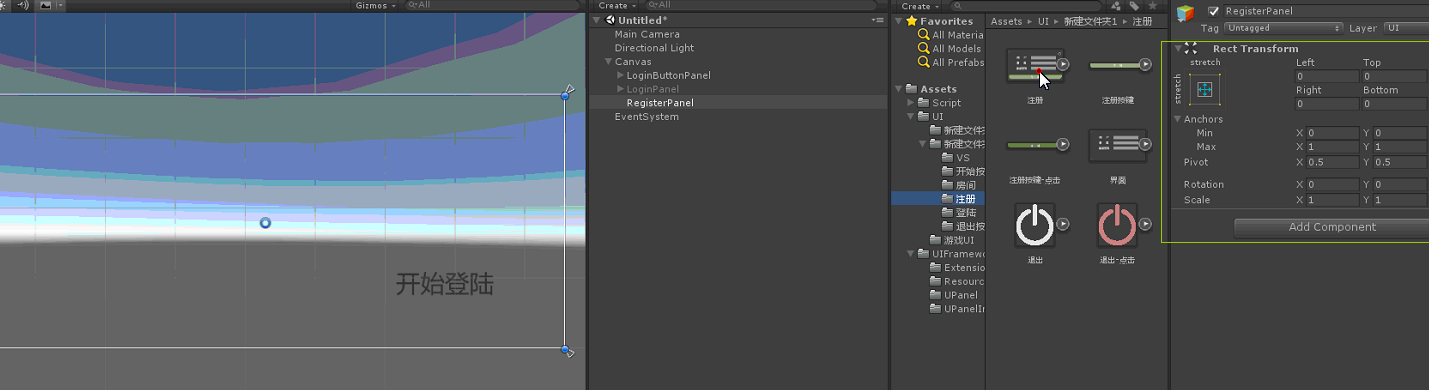Click Save search star icon in Project
This screenshot has height=390, width=1429.
[x=1152, y=5]
